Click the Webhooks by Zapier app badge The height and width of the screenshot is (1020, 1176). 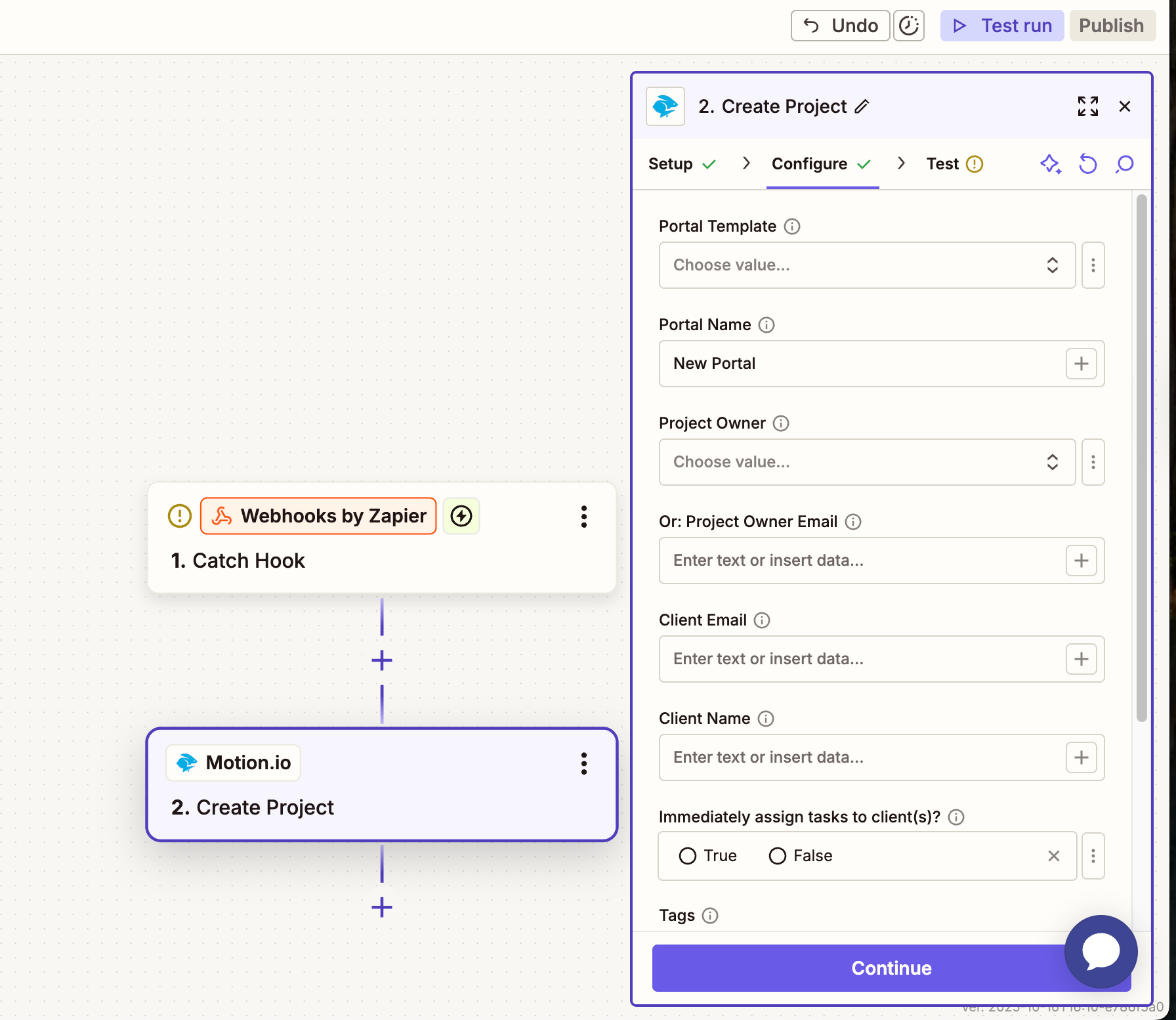(x=318, y=516)
